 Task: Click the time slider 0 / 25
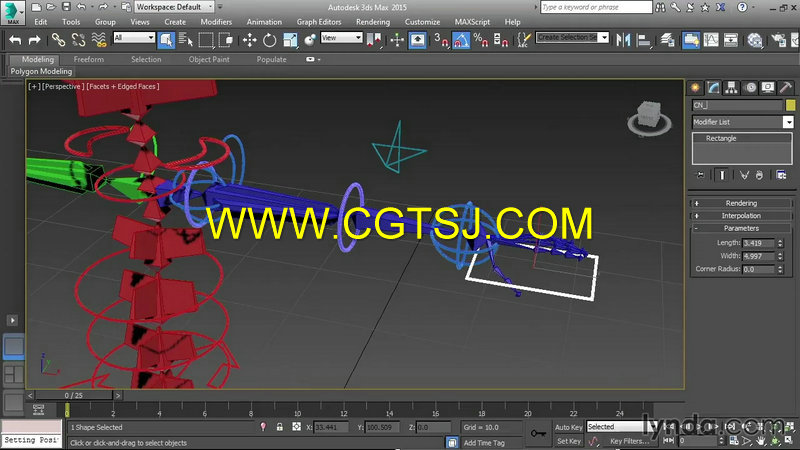tap(73, 395)
